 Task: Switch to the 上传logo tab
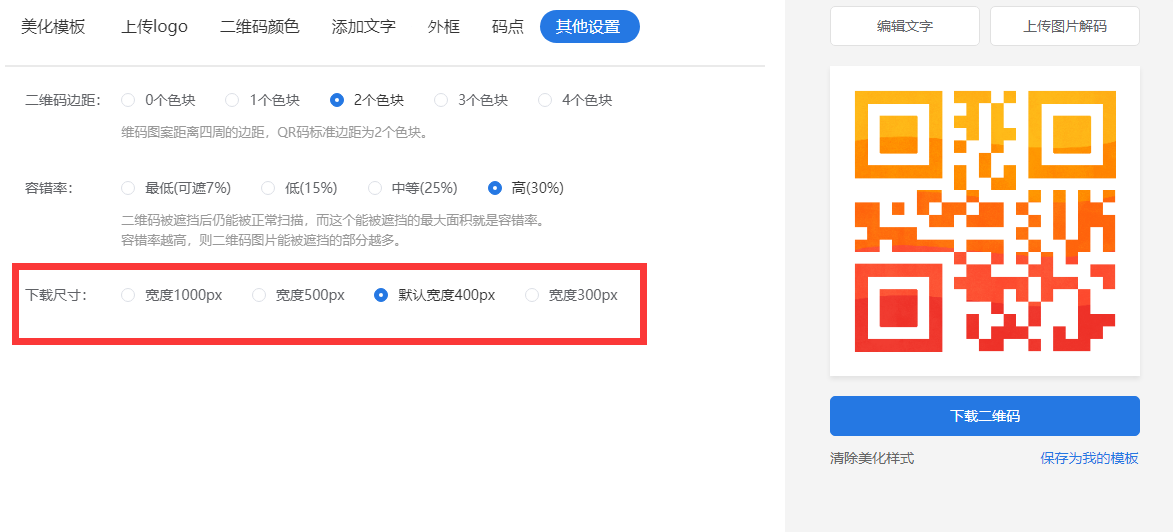click(154, 27)
